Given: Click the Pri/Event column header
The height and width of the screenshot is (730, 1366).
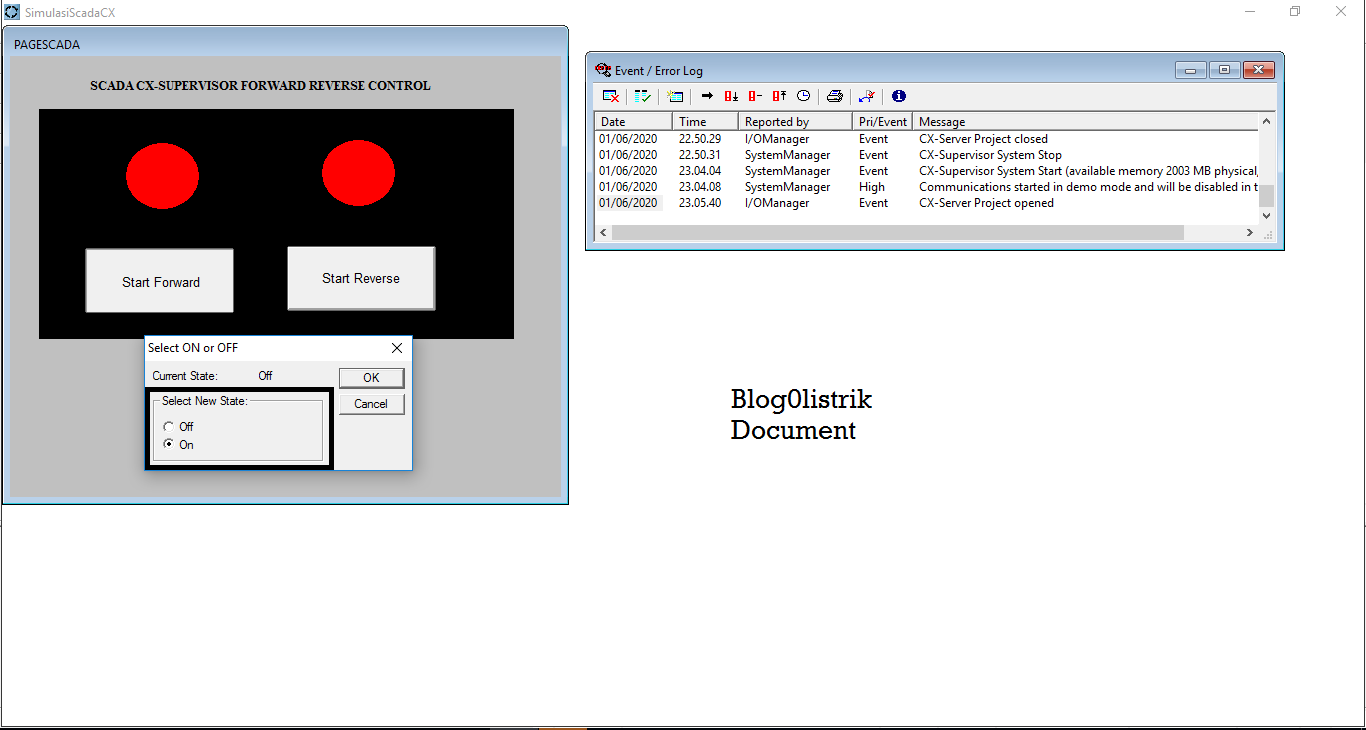Looking at the screenshot, I should (882, 121).
